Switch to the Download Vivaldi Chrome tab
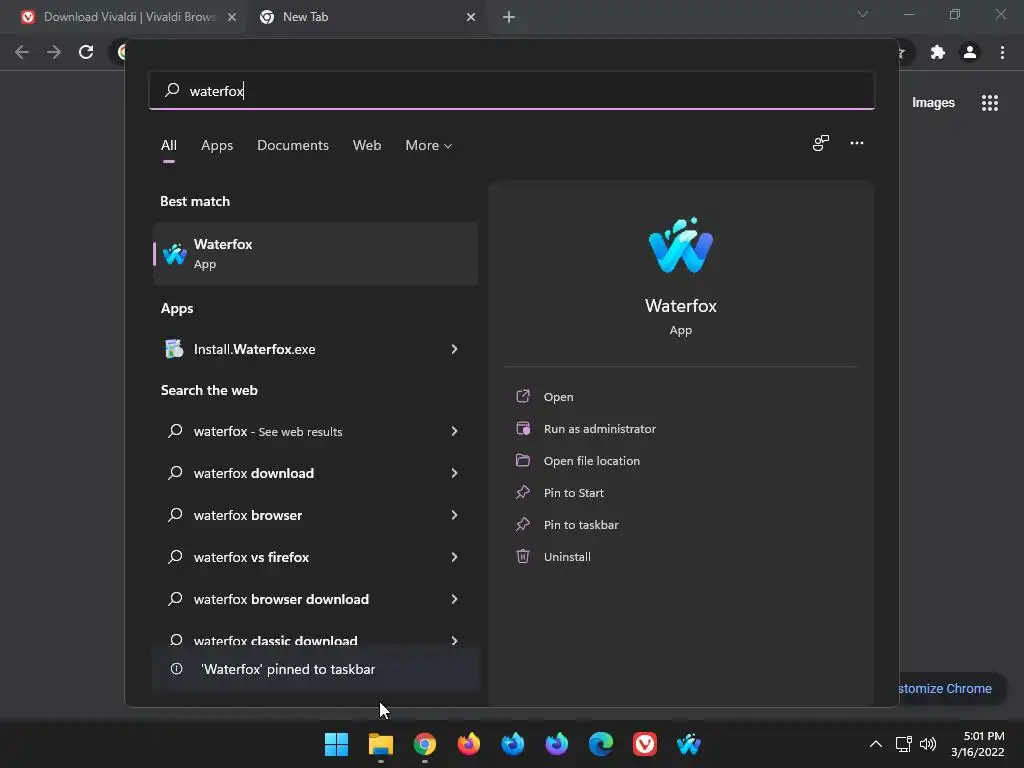Screen dimensions: 1024x768 click(x=129, y=17)
